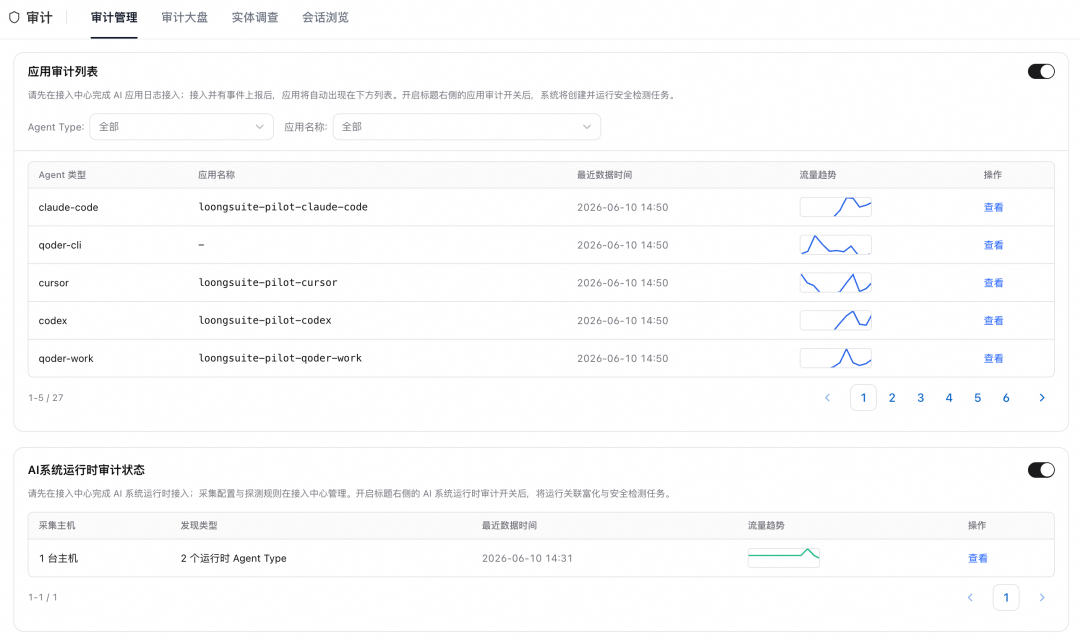Jump to page 6 of application list
This screenshot has width=1080, height=639.
point(1006,398)
